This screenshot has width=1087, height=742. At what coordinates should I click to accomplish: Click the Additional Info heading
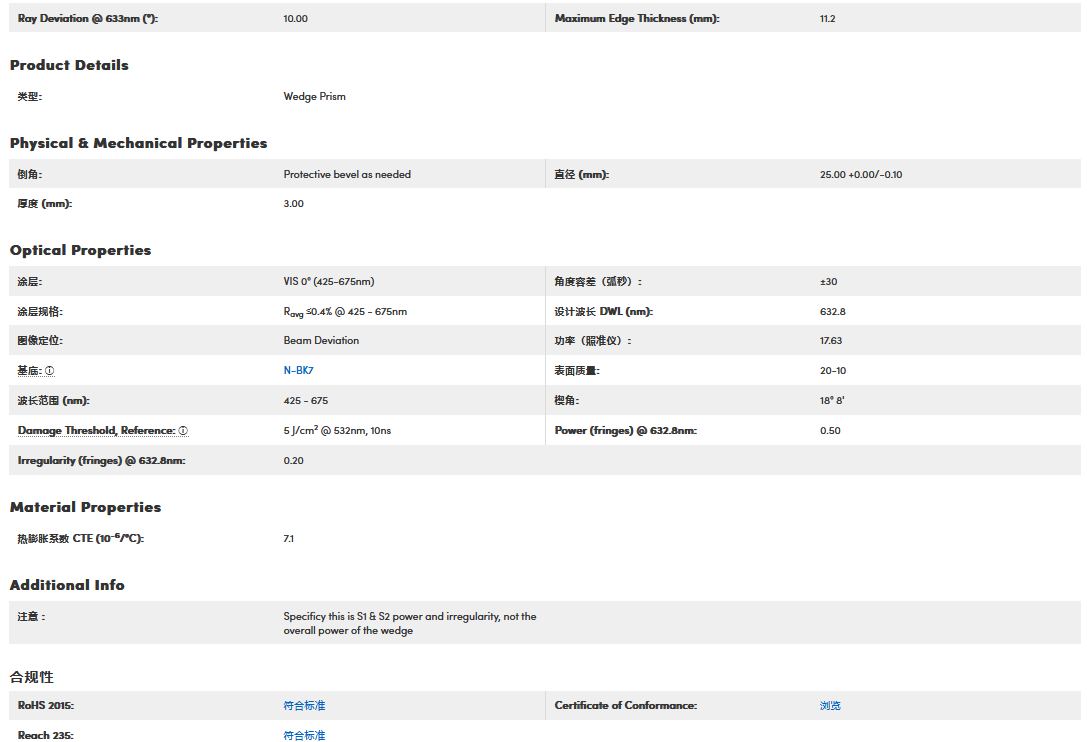coord(67,585)
